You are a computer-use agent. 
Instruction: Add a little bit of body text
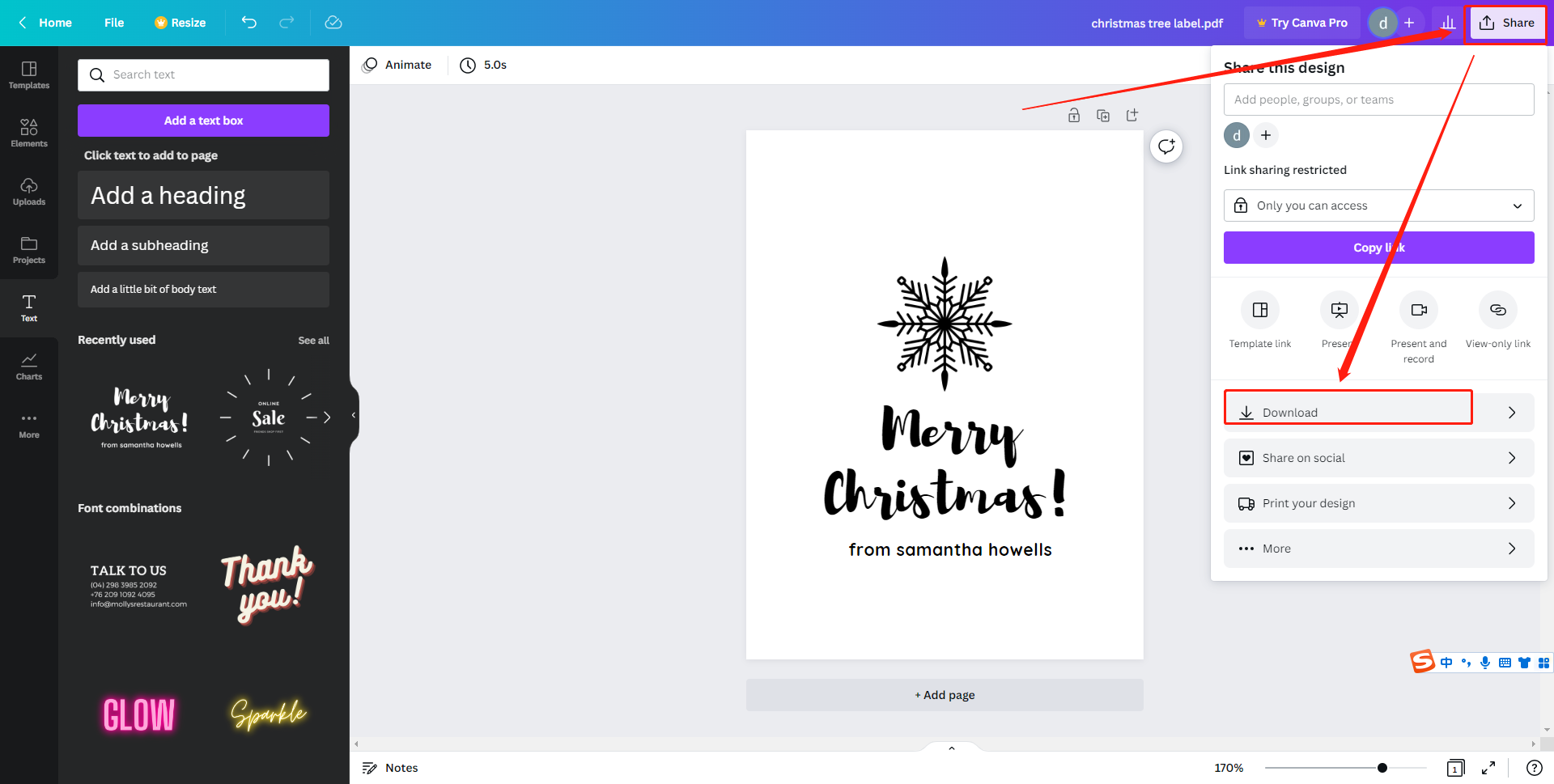click(203, 289)
